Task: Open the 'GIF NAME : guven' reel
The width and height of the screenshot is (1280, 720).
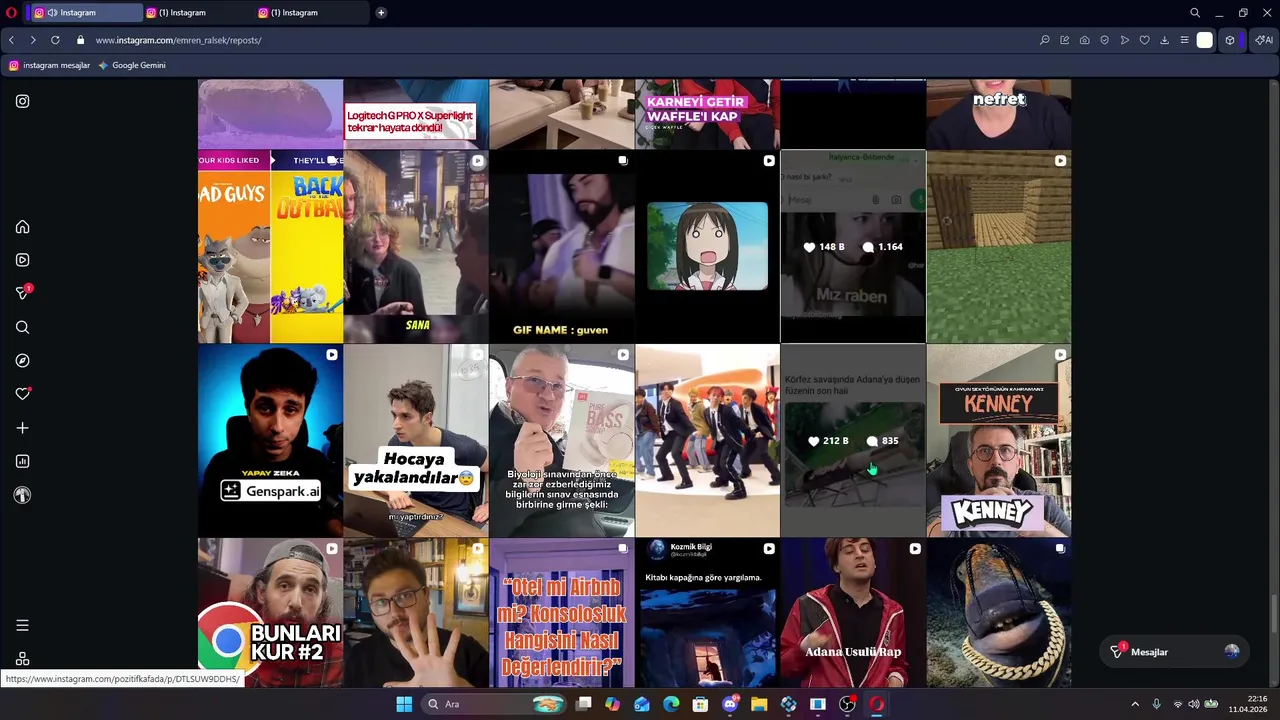Action: pyautogui.click(x=562, y=247)
